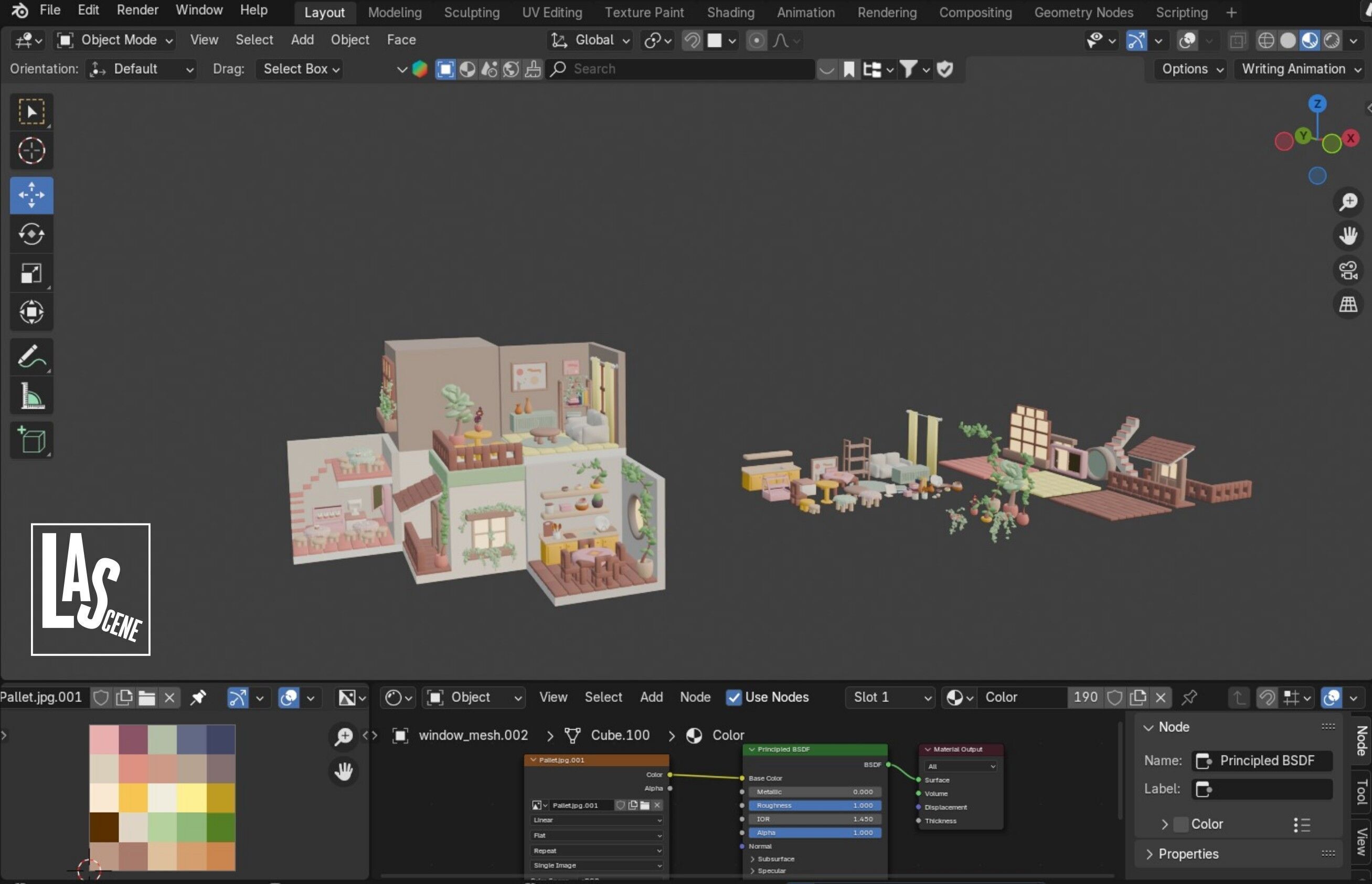The image size is (1372, 884).
Task: Open the Object Mode dropdown
Action: pyautogui.click(x=114, y=40)
